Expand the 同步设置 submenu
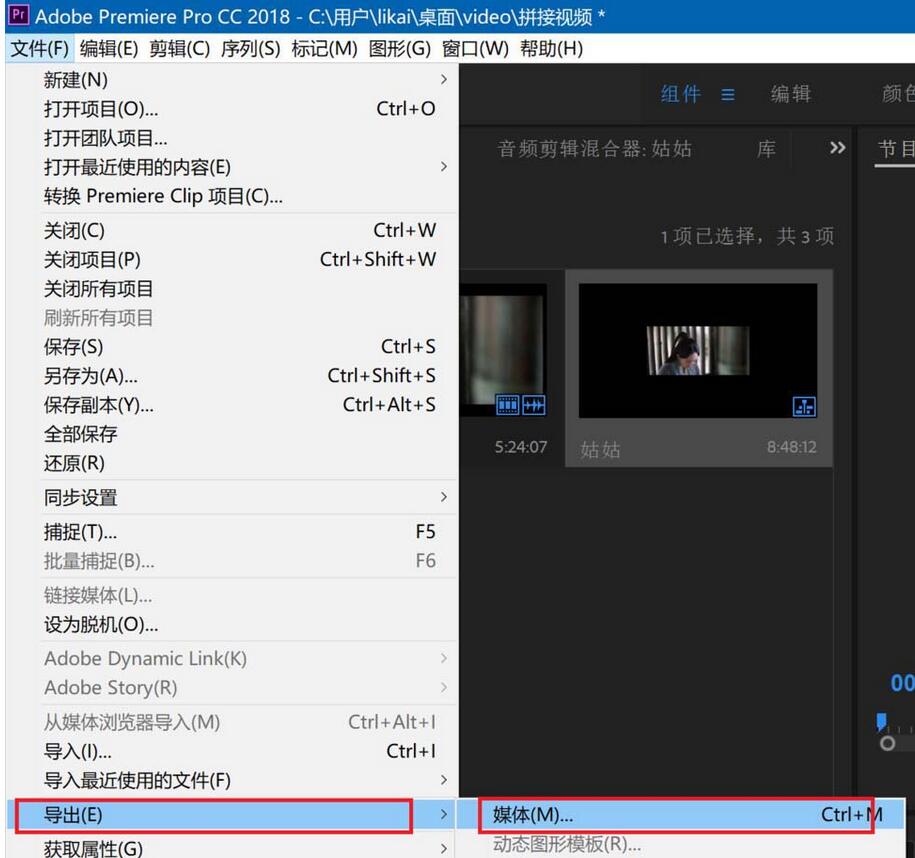 (443, 497)
